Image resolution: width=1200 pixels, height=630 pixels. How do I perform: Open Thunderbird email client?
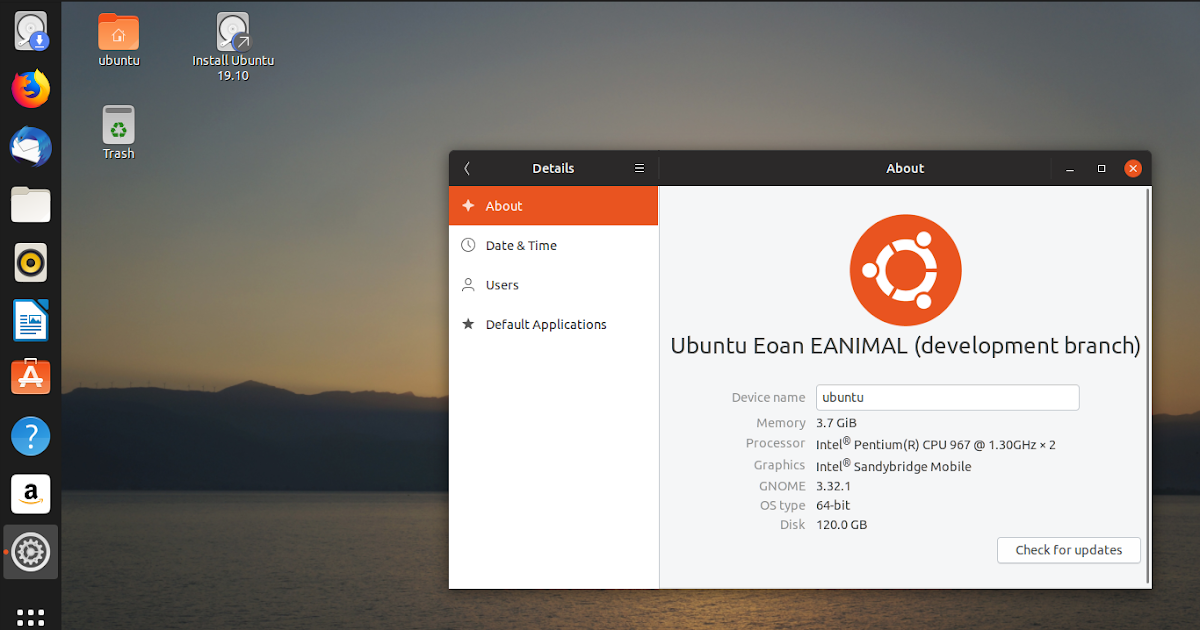pyautogui.click(x=30, y=146)
